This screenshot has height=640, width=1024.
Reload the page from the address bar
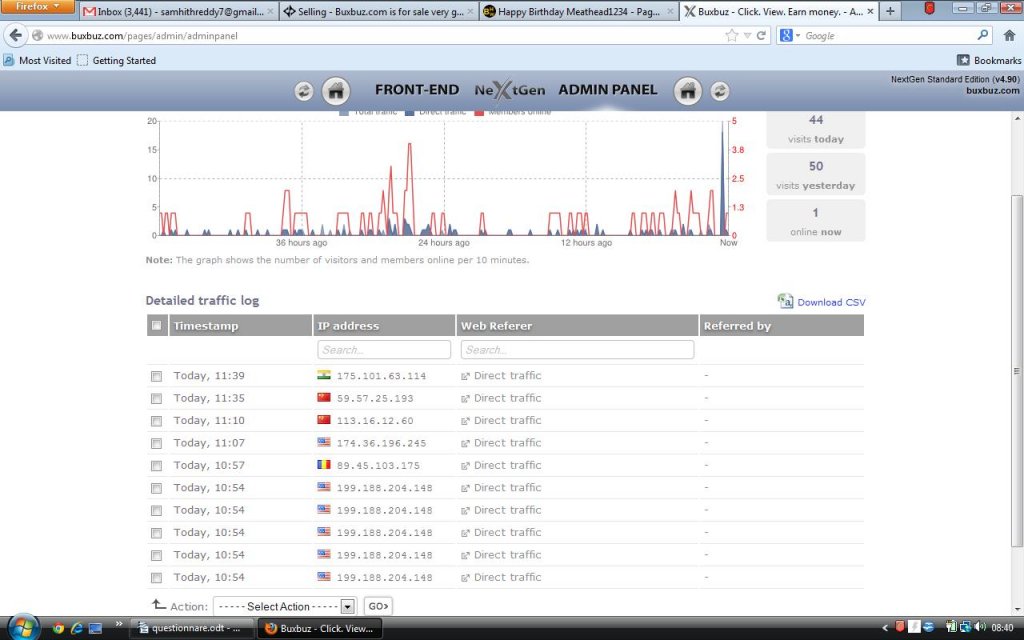[x=761, y=35]
